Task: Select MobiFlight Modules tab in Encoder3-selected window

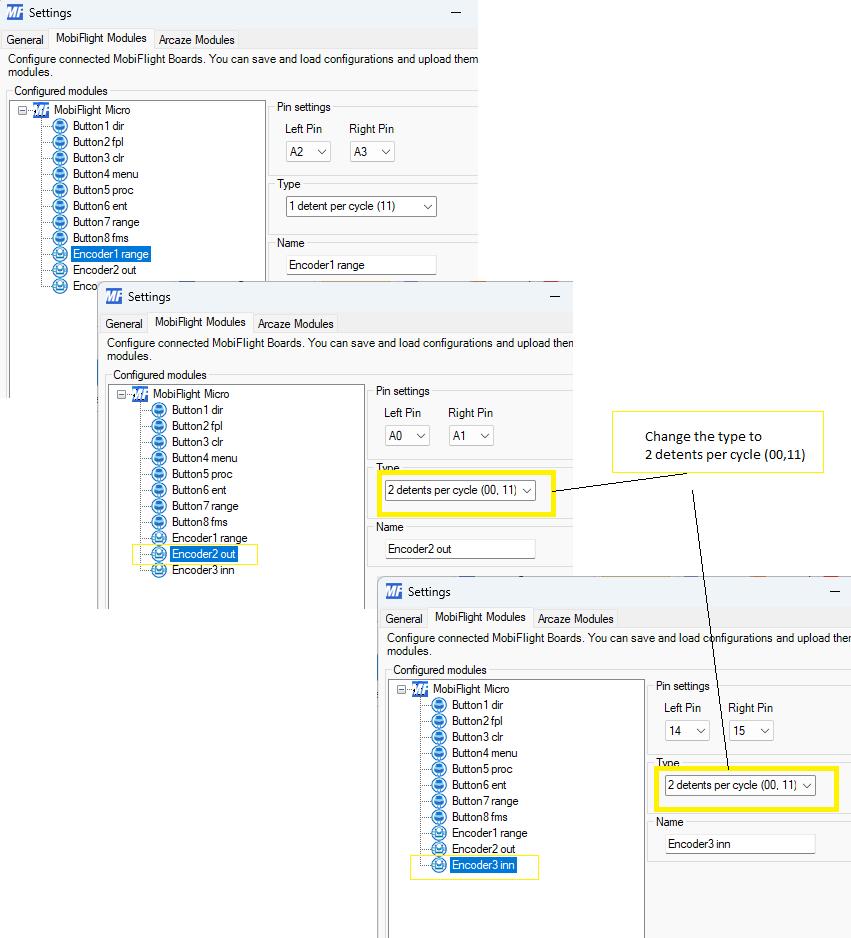Action: tap(480, 617)
